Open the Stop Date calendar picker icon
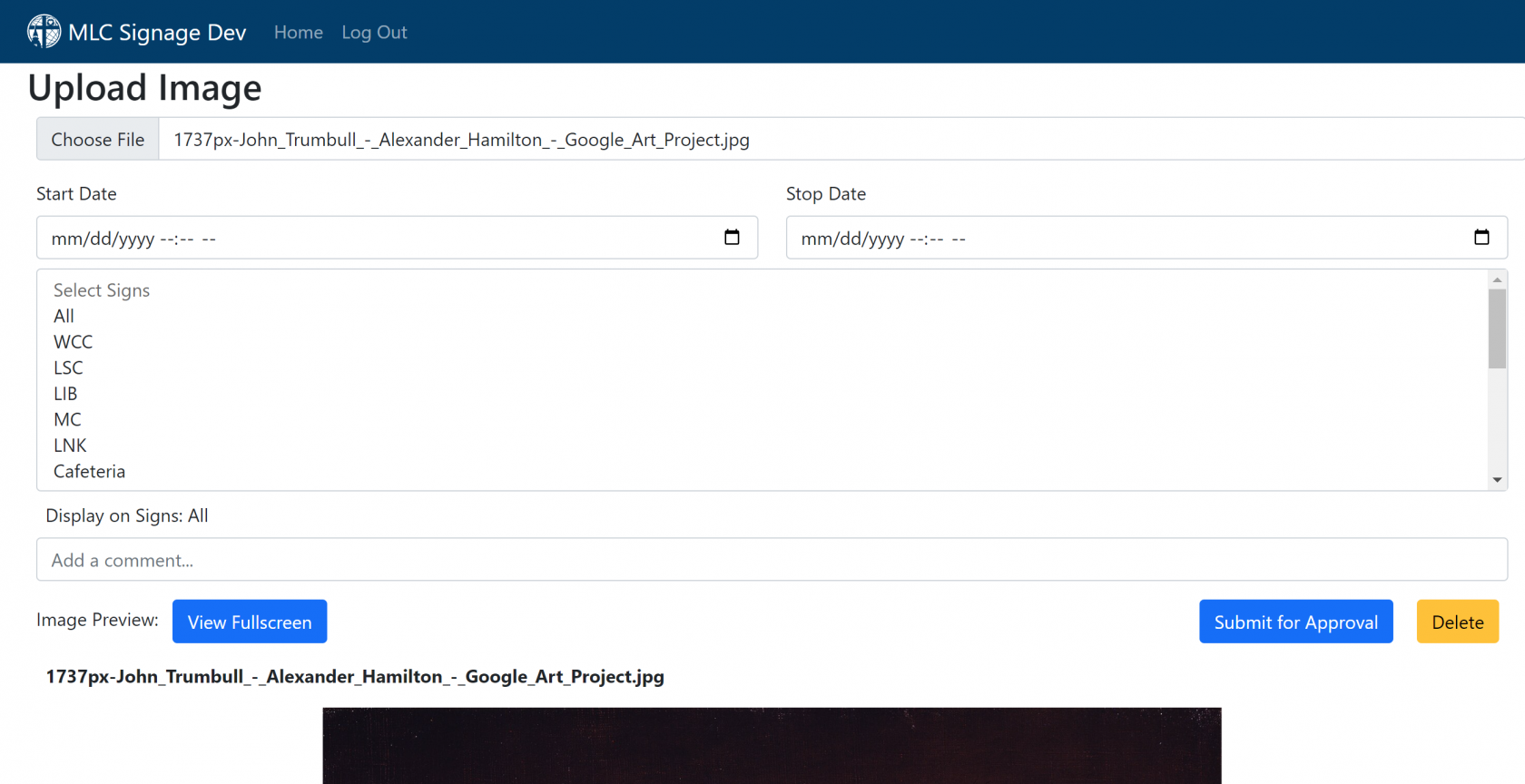Image resolution: width=1525 pixels, height=784 pixels. (x=1481, y=238)
